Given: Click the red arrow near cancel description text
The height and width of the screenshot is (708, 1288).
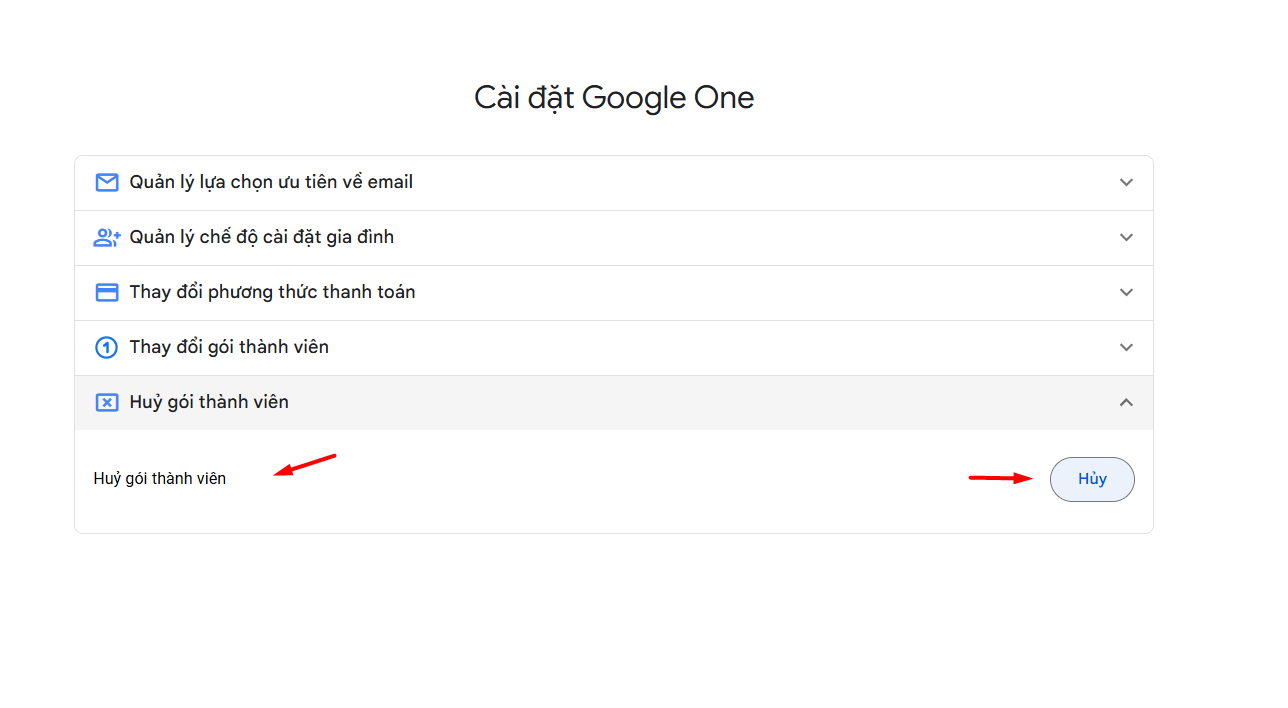Looking at the screenshot, I should 305,465.
